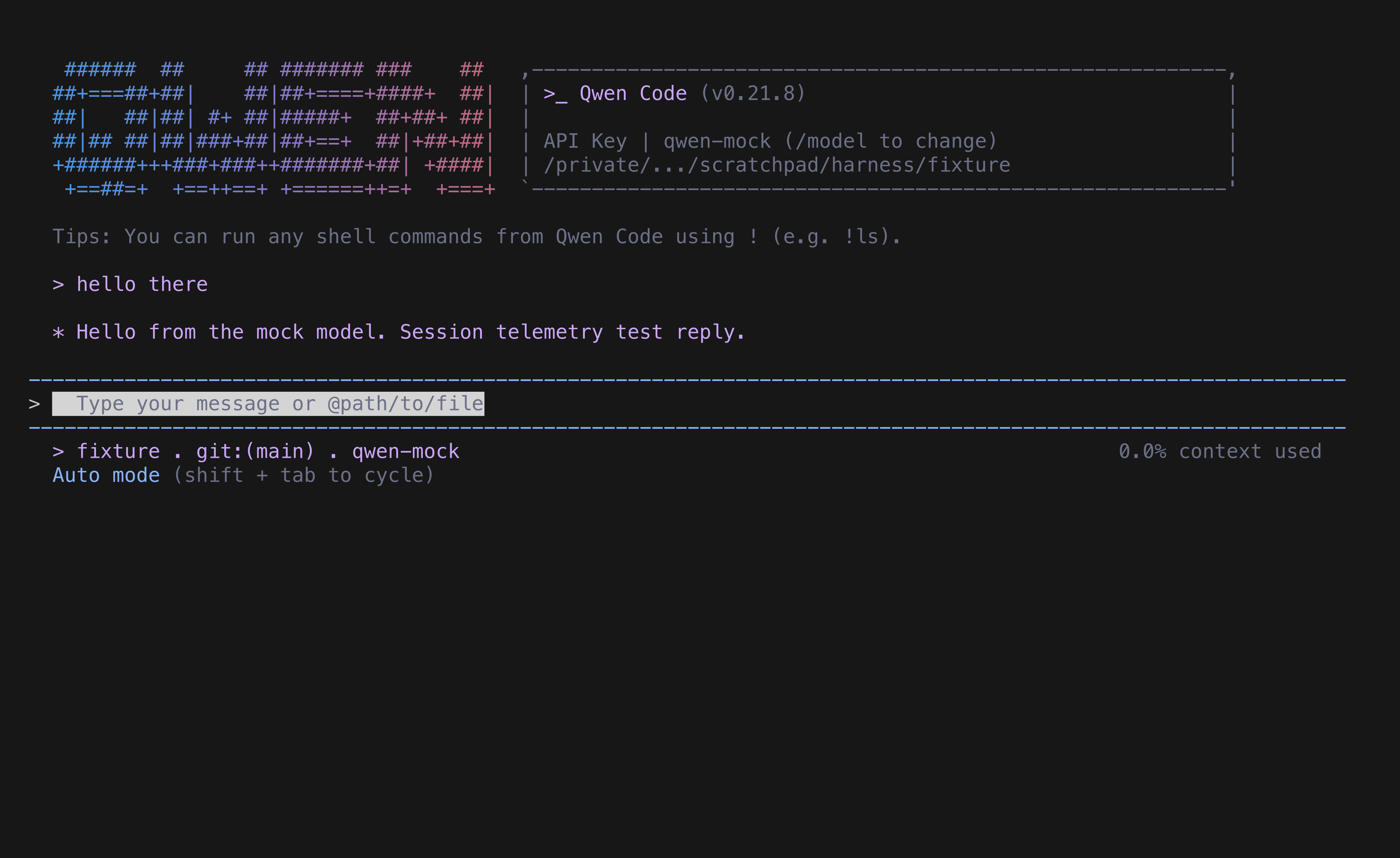The image size is (1400, 858).
Task: Click the mock model reply text
Action: (x=411, y=332)
